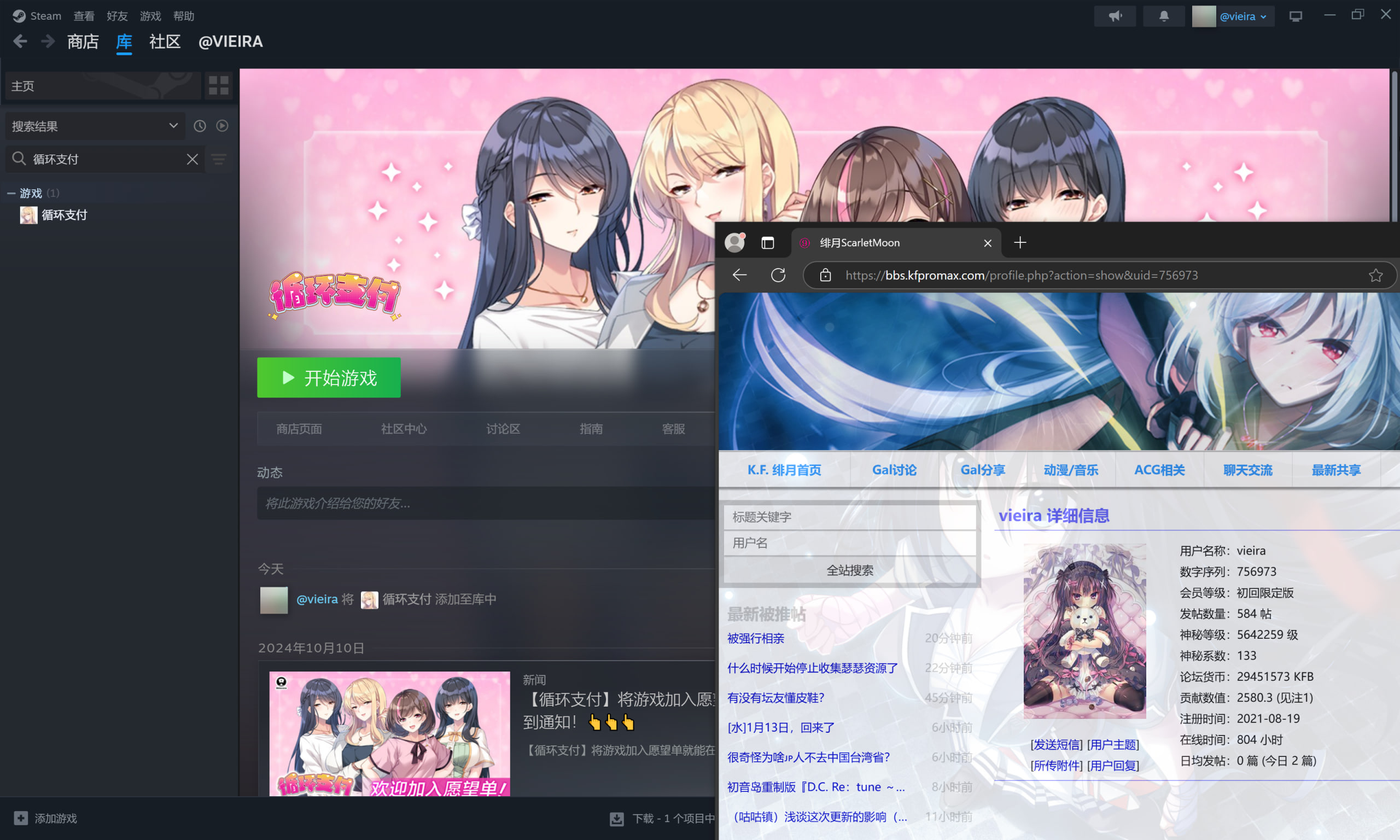The image size is (1400, 840).
Task: Click the Steam announcements megaphone icon
Action: click(x=1115, y=16)
